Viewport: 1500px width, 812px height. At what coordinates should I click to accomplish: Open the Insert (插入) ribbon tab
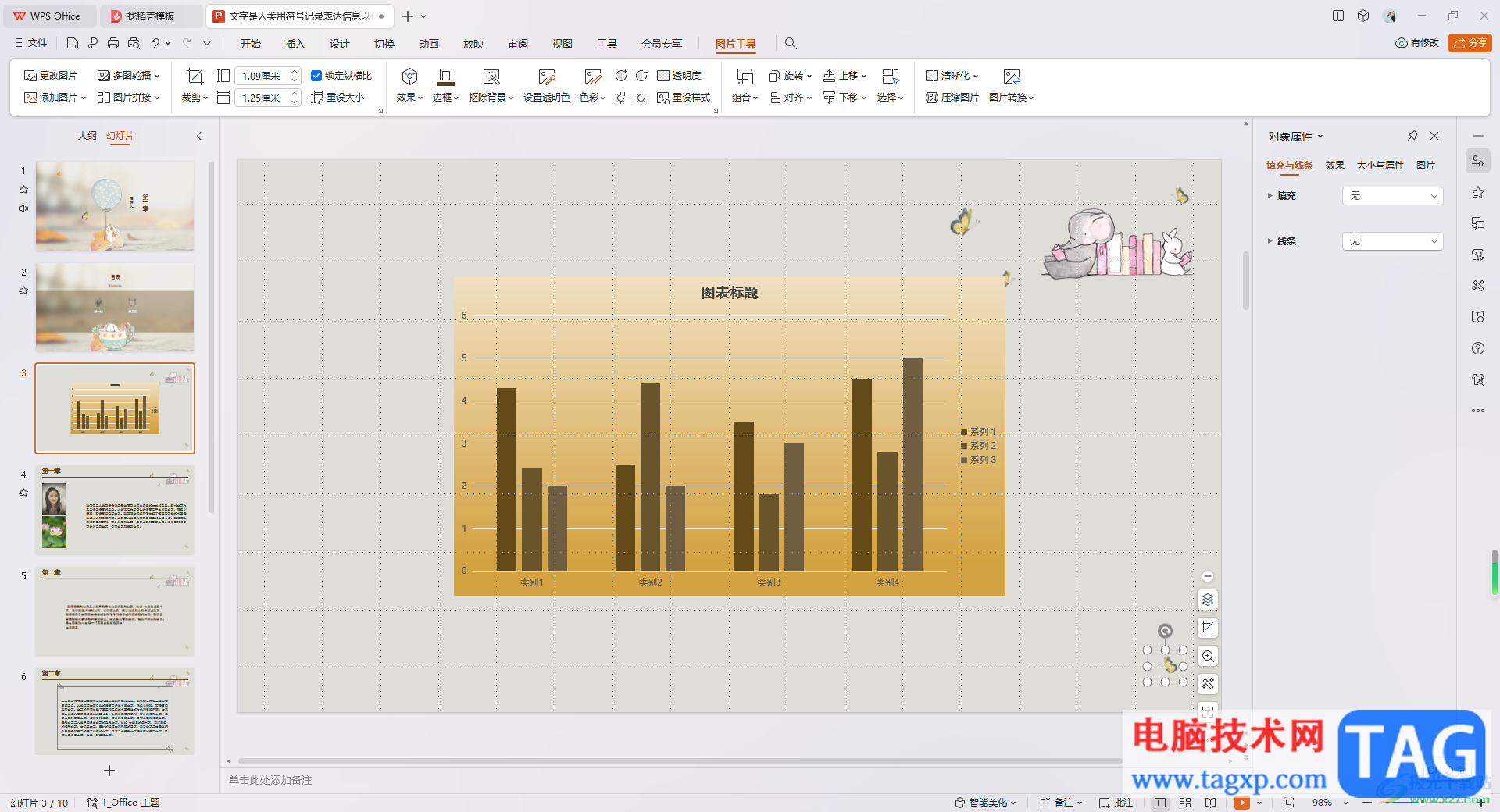(x=295, y=44)
